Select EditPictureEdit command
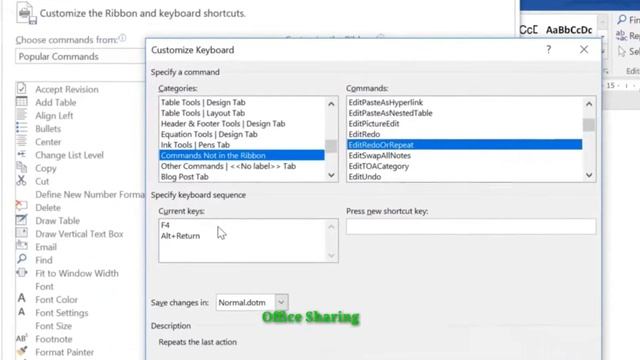The height and width of the screenshot is (360, 640). coord(464,124)
